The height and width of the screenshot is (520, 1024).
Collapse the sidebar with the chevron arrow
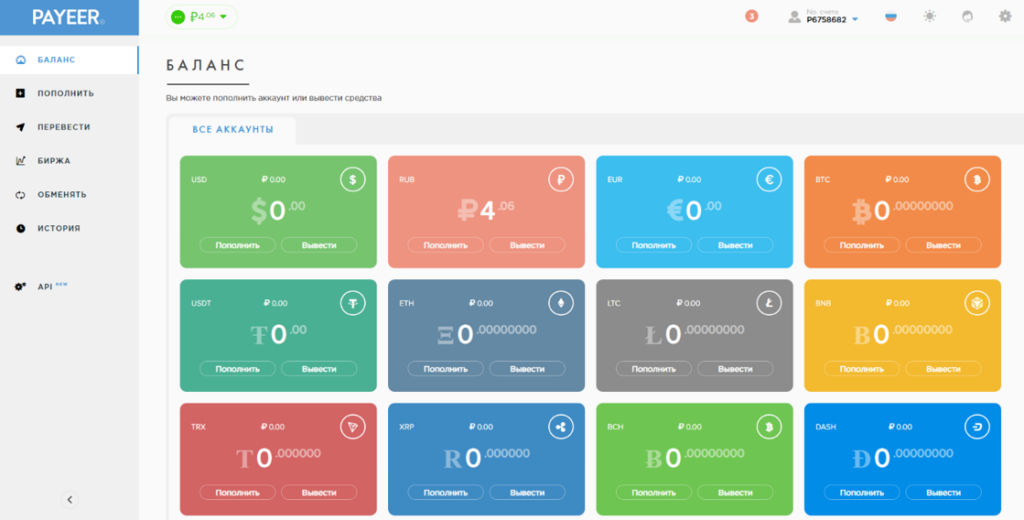point(69,500)
